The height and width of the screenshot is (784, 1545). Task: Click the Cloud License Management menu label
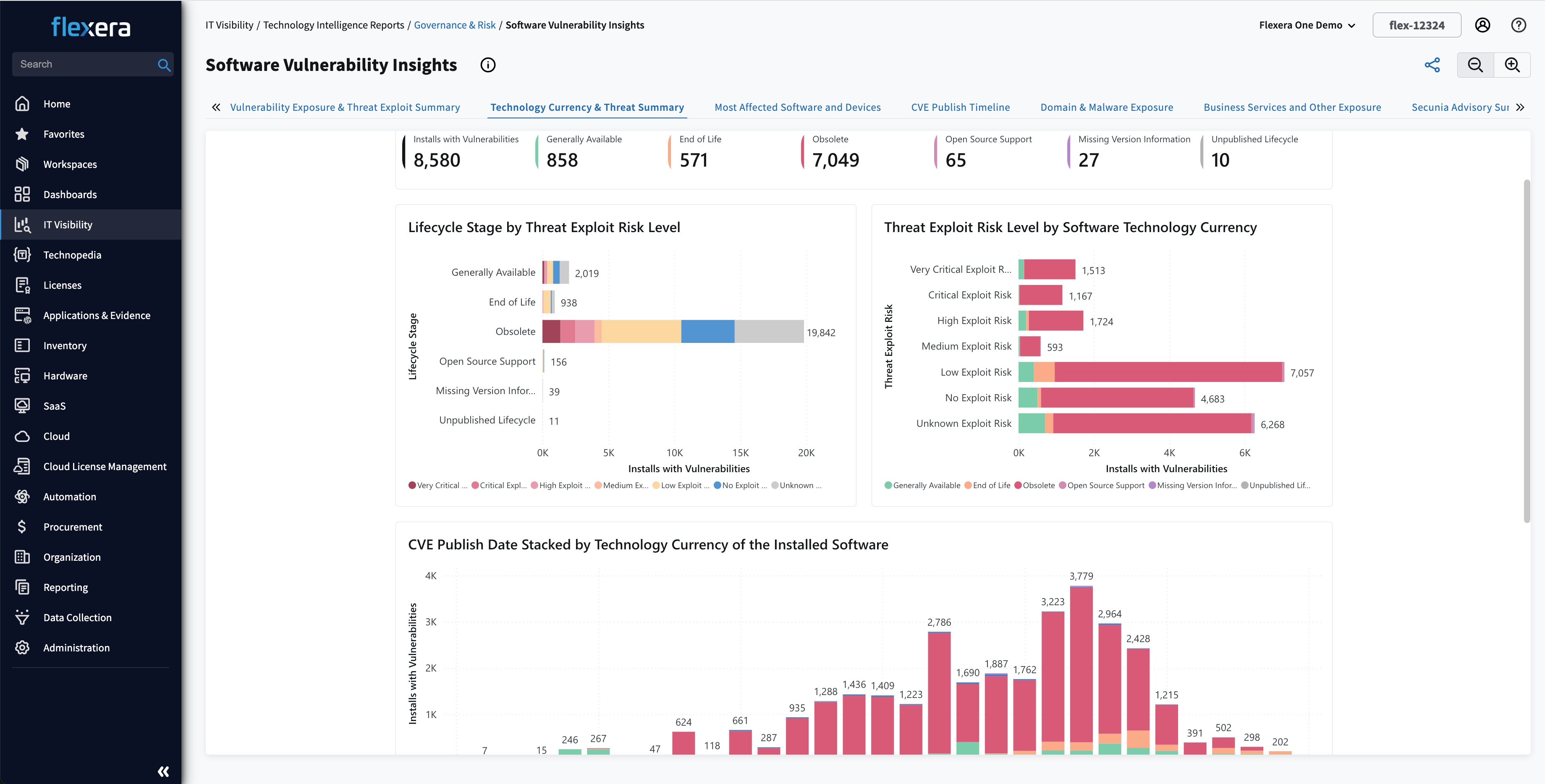pos(105,466)
